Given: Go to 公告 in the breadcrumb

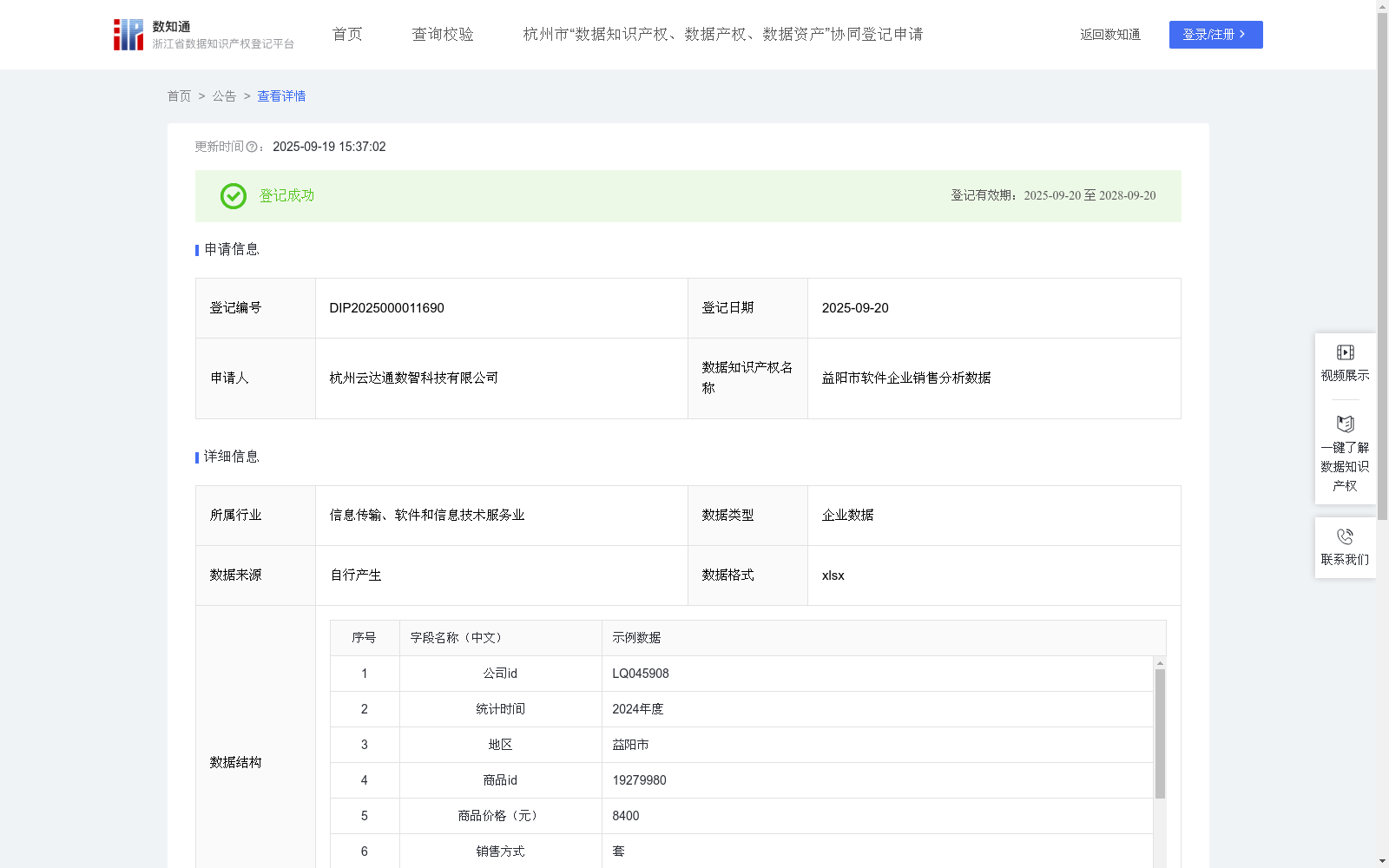Looking at the screenshot, I should [224, 96].
